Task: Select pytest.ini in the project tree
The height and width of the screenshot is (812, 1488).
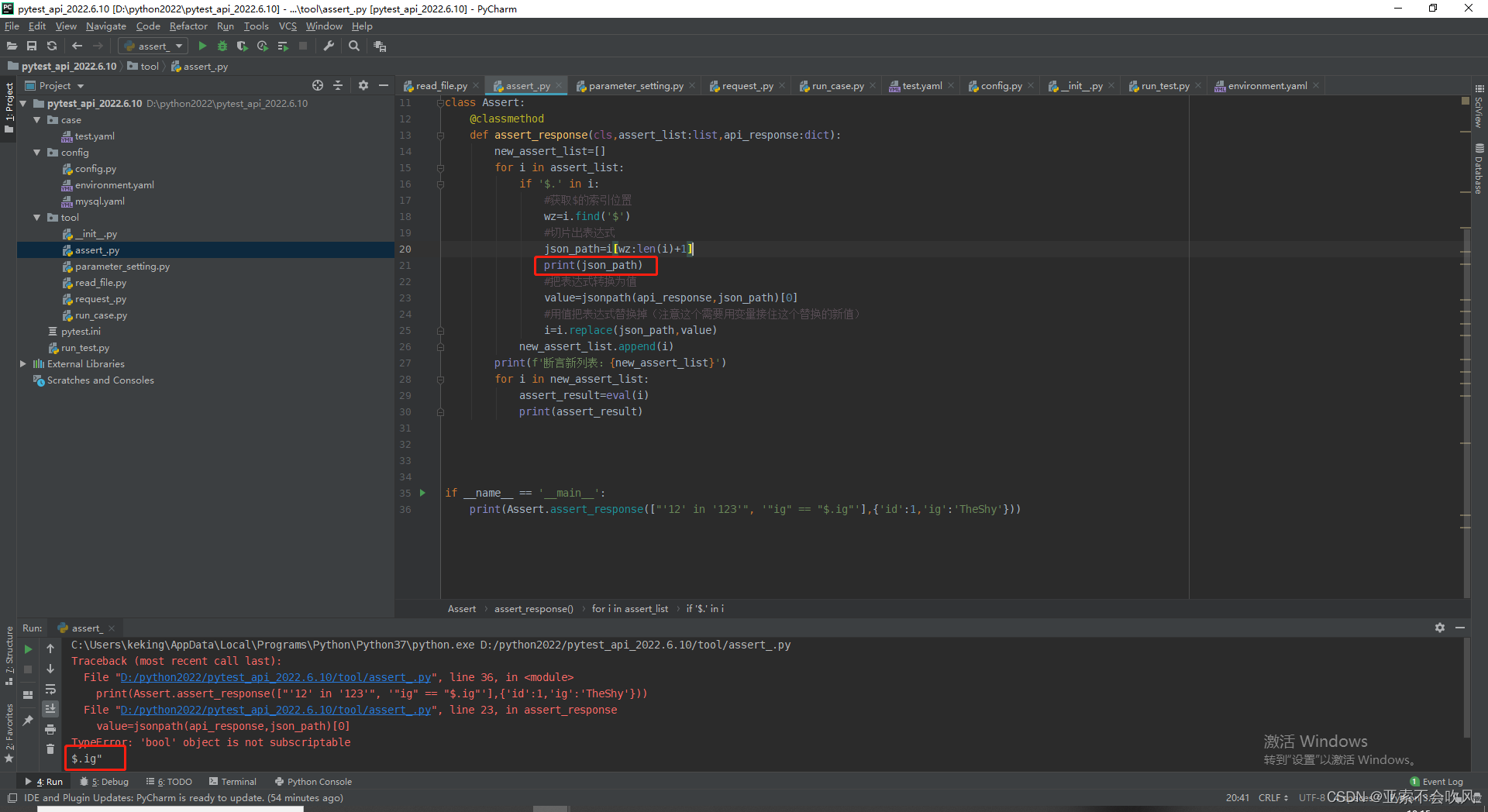Action: tap(81, 332)
